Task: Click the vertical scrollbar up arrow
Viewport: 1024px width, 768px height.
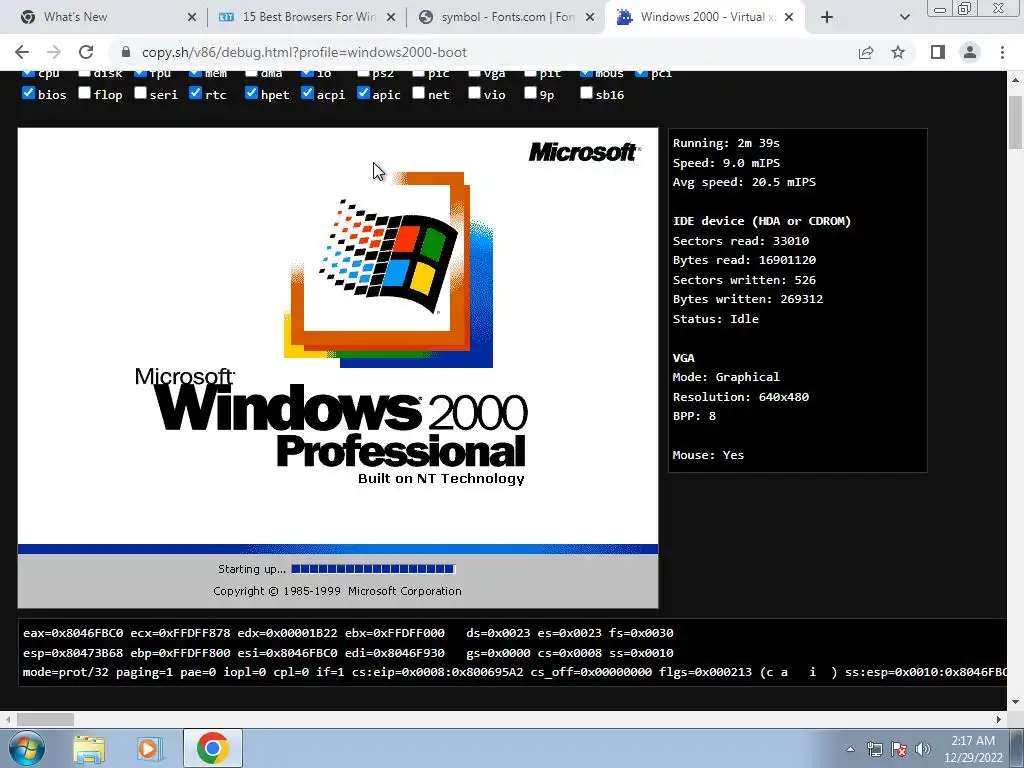Action: click(1016, 79)
